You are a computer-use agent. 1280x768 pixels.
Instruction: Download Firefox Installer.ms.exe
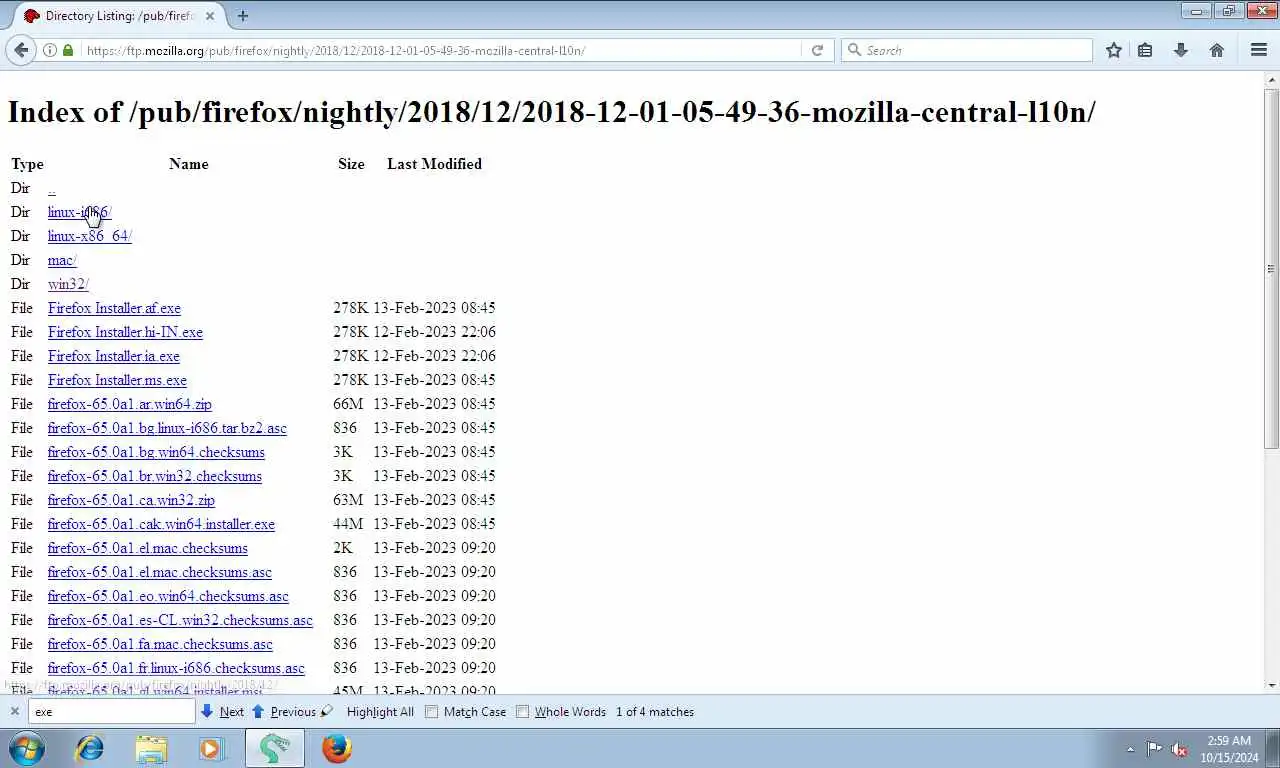117,380
